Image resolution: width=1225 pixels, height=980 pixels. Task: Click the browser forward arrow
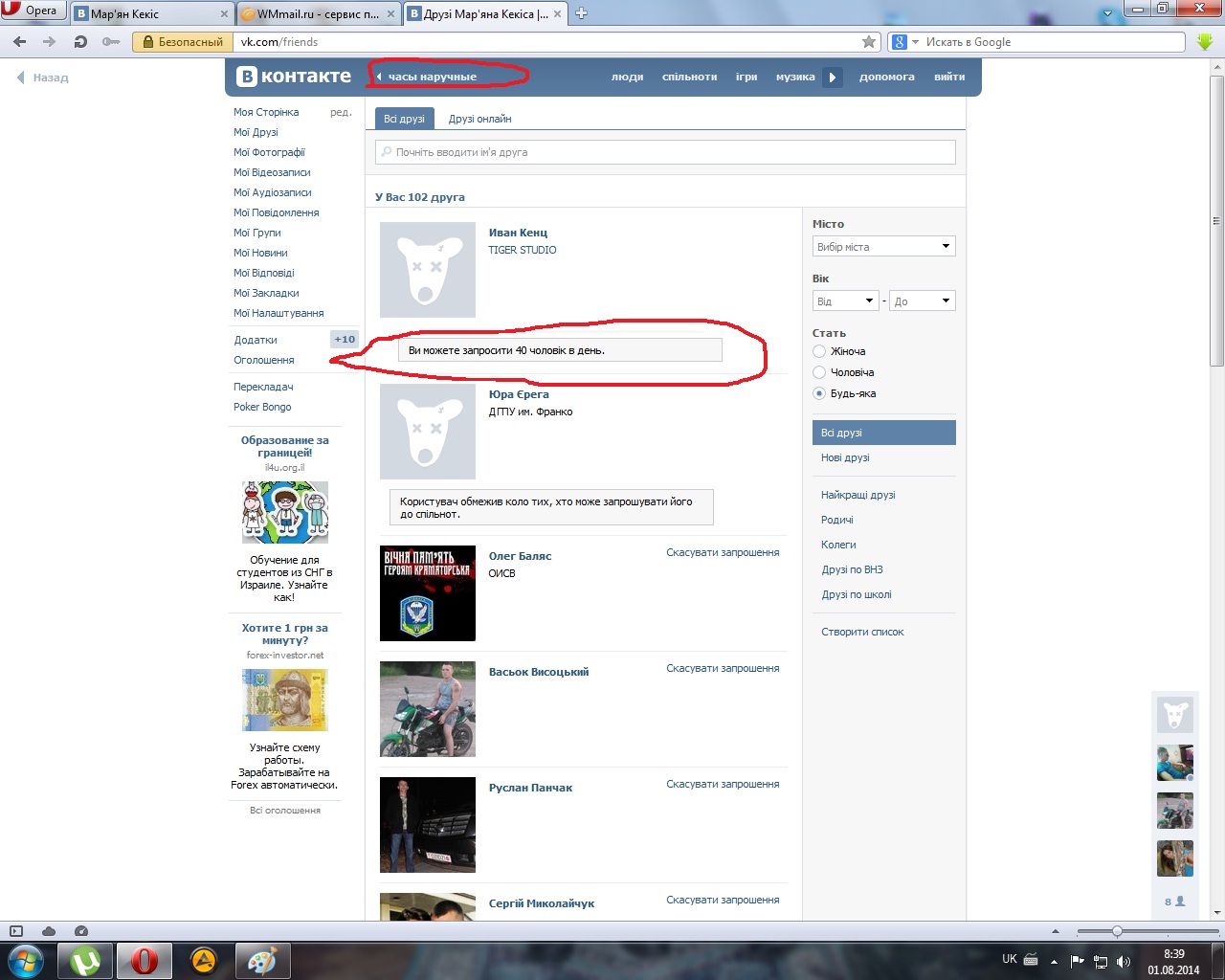coord(50,42)
